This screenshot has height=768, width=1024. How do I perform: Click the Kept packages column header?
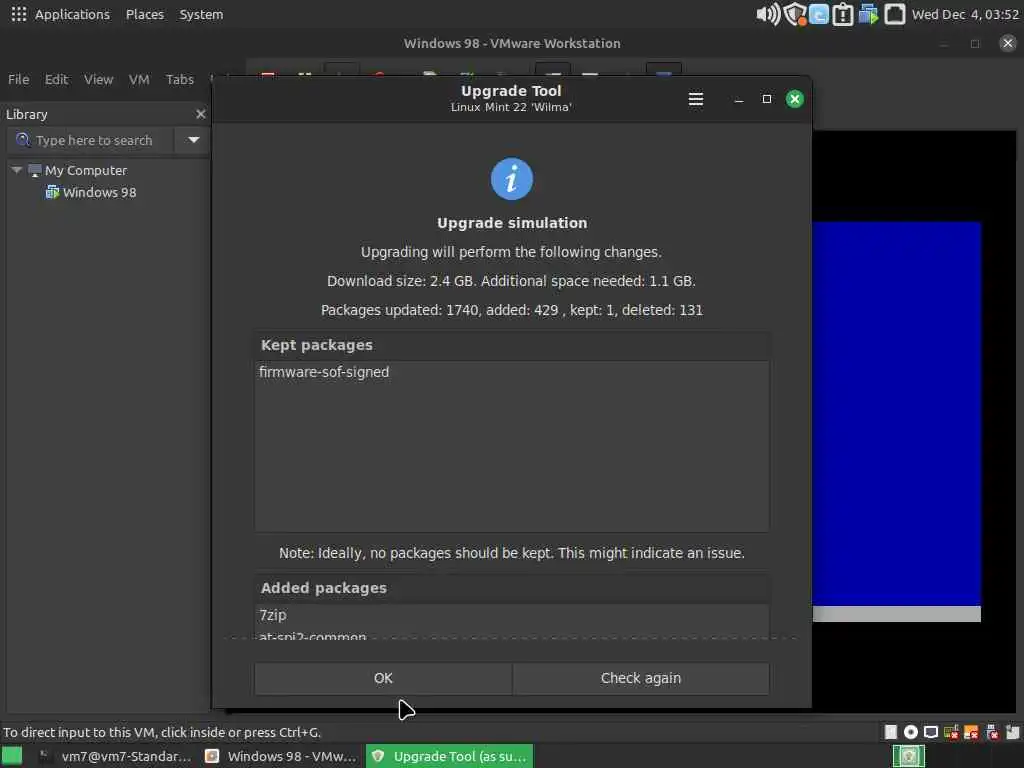[x=511, y=345]
